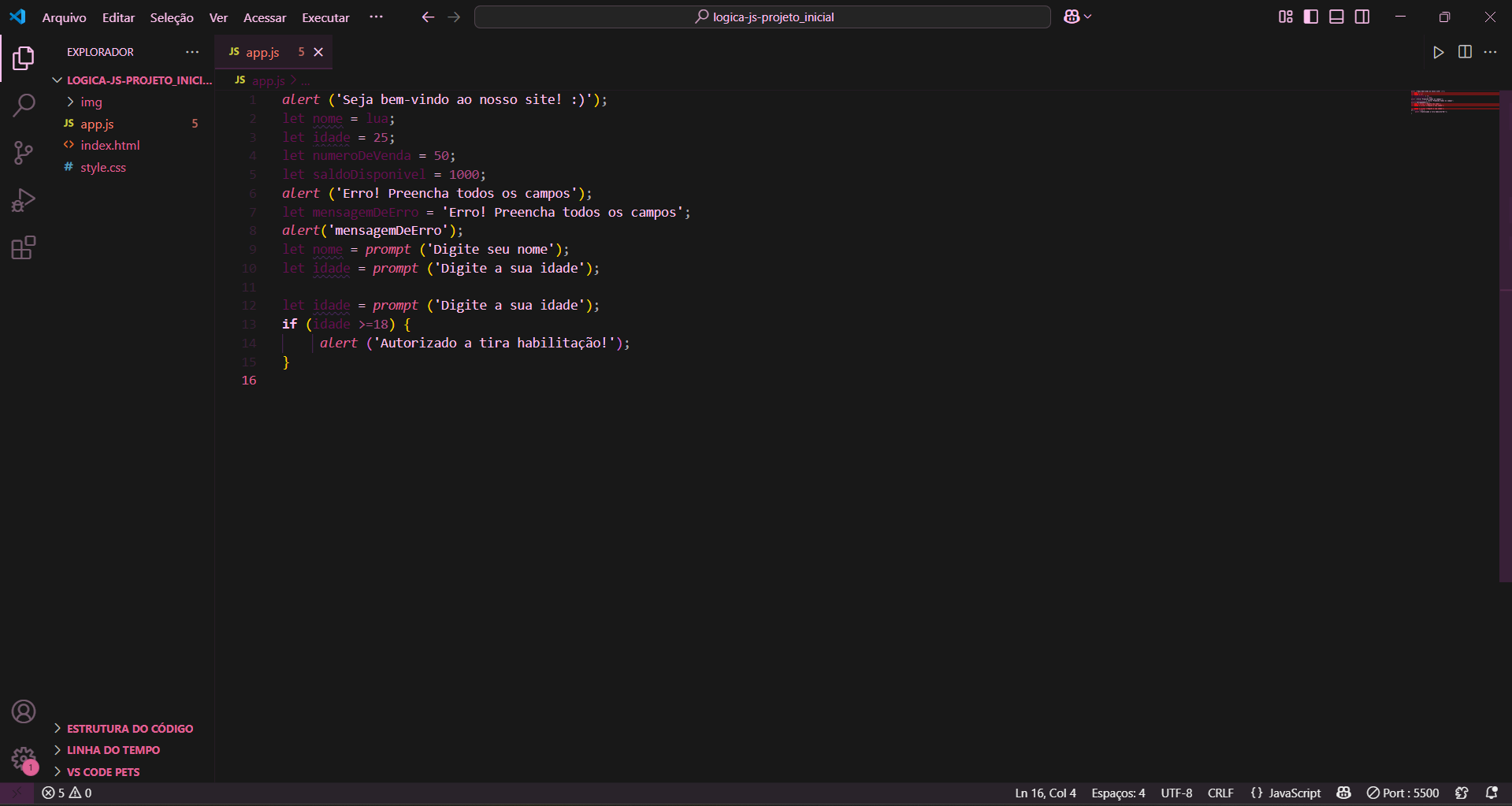
Task: Open the Accounts menu icon
Action: point(24,711)
